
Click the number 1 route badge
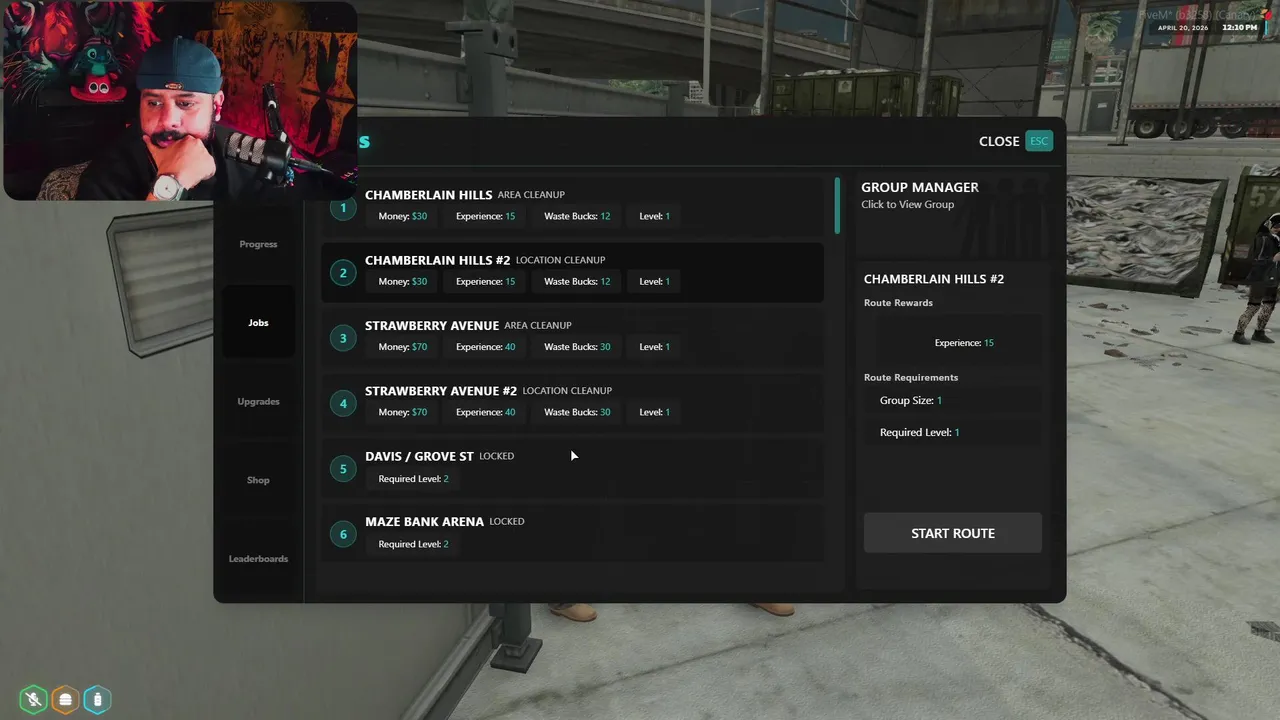343,208
